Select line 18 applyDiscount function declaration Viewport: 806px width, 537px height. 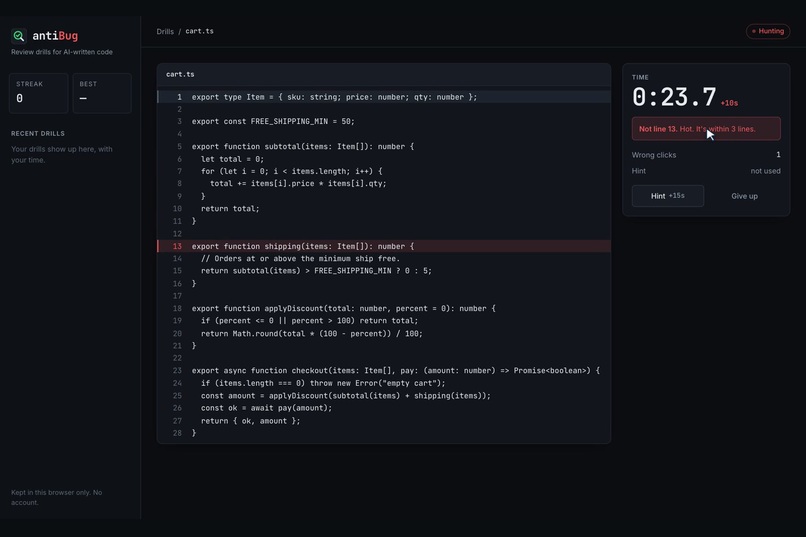coord(384,308)
